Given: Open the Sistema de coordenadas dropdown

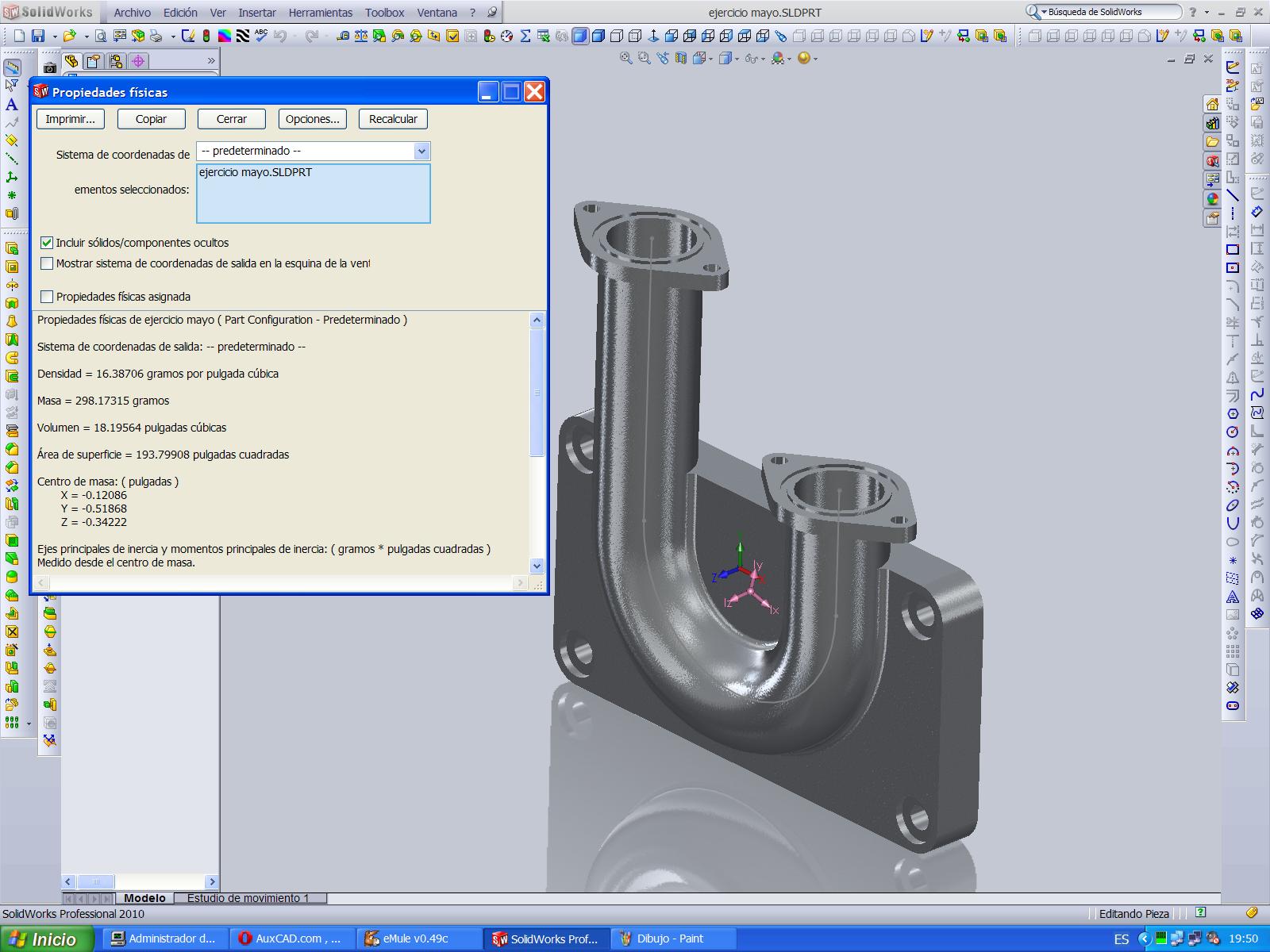Looking at the screenshot, I should point(421,151).
